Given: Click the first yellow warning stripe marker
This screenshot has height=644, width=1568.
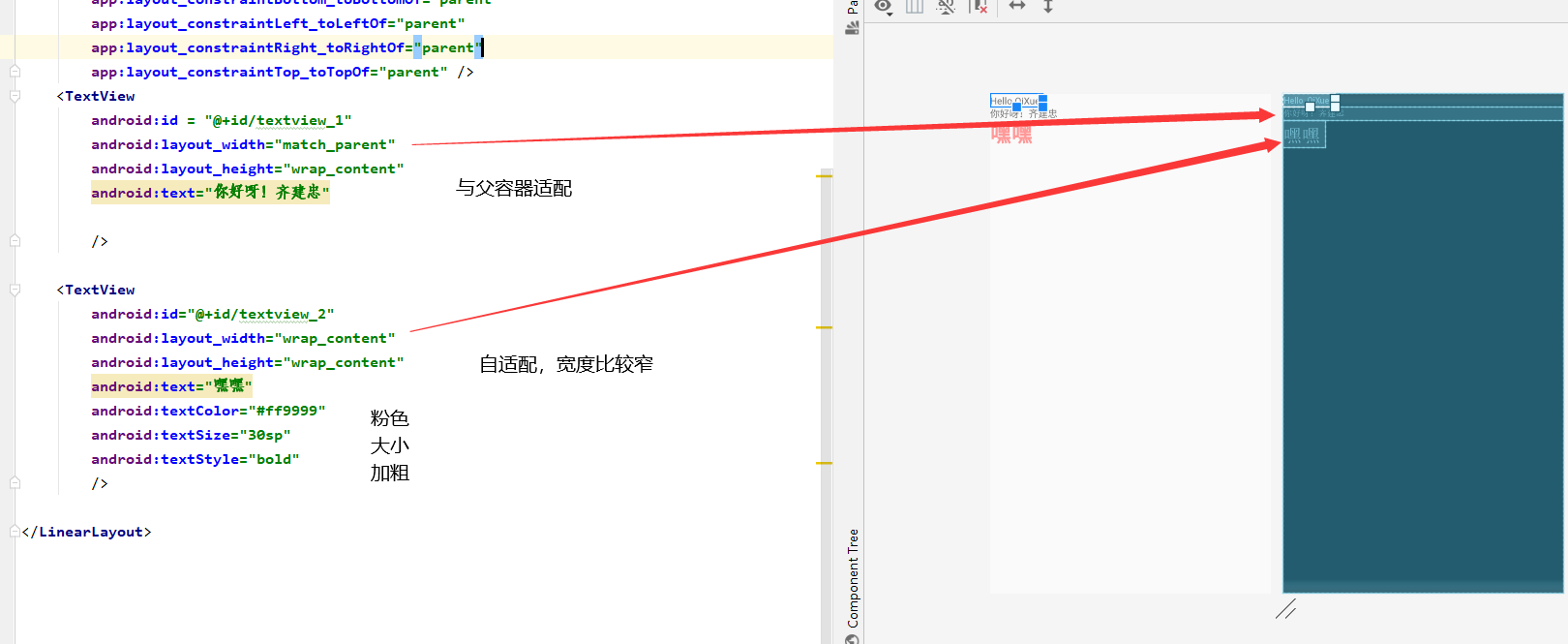Looking at the screenshot, I should tap(825, 176).
